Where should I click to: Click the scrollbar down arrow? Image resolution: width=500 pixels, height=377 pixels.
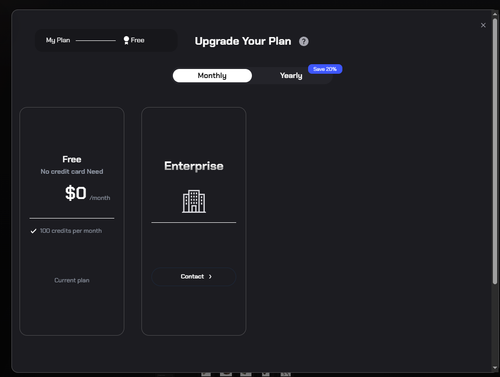[x=495, y=368]
